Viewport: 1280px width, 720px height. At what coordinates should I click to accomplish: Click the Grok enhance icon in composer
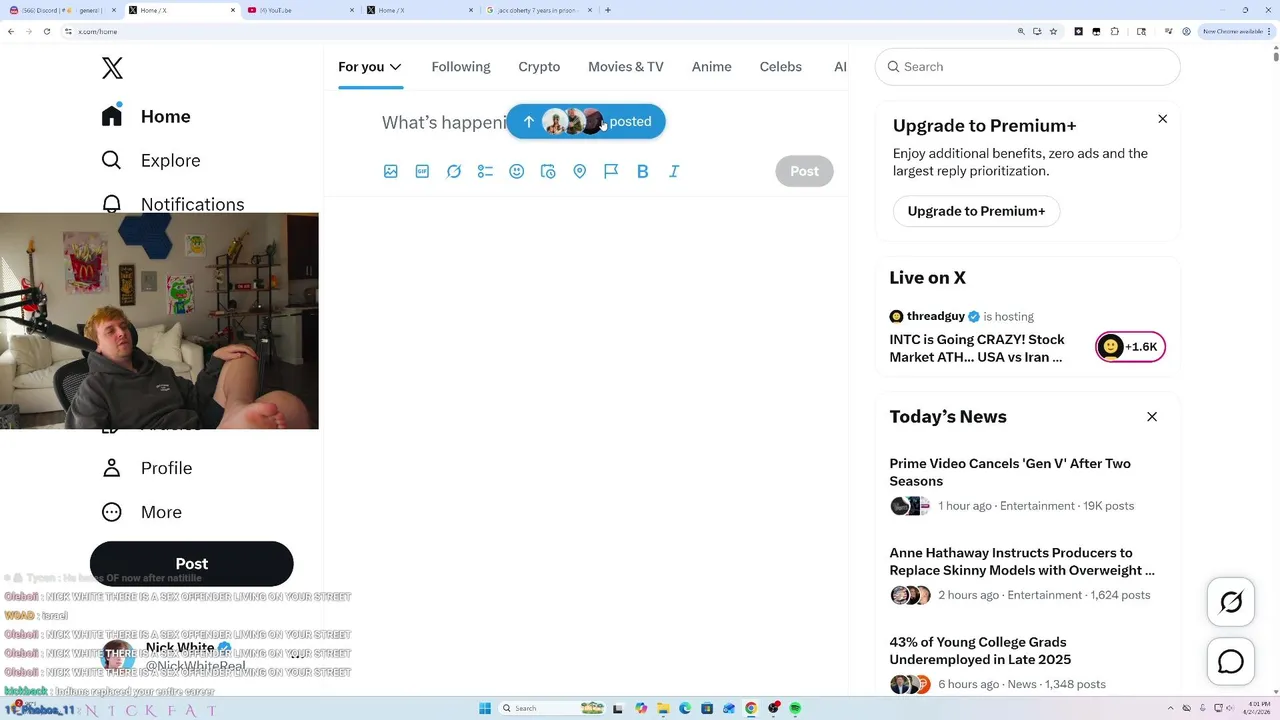point(454,171)
